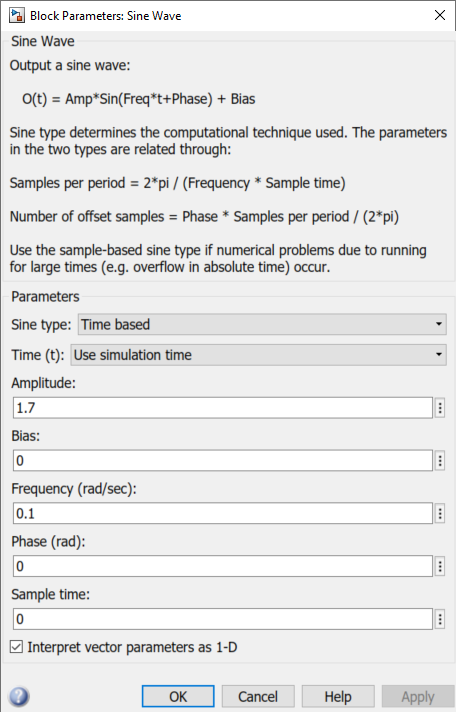456x712 pixels.
Task: Click into the Sample time field
Action: (x=223, y=619)
